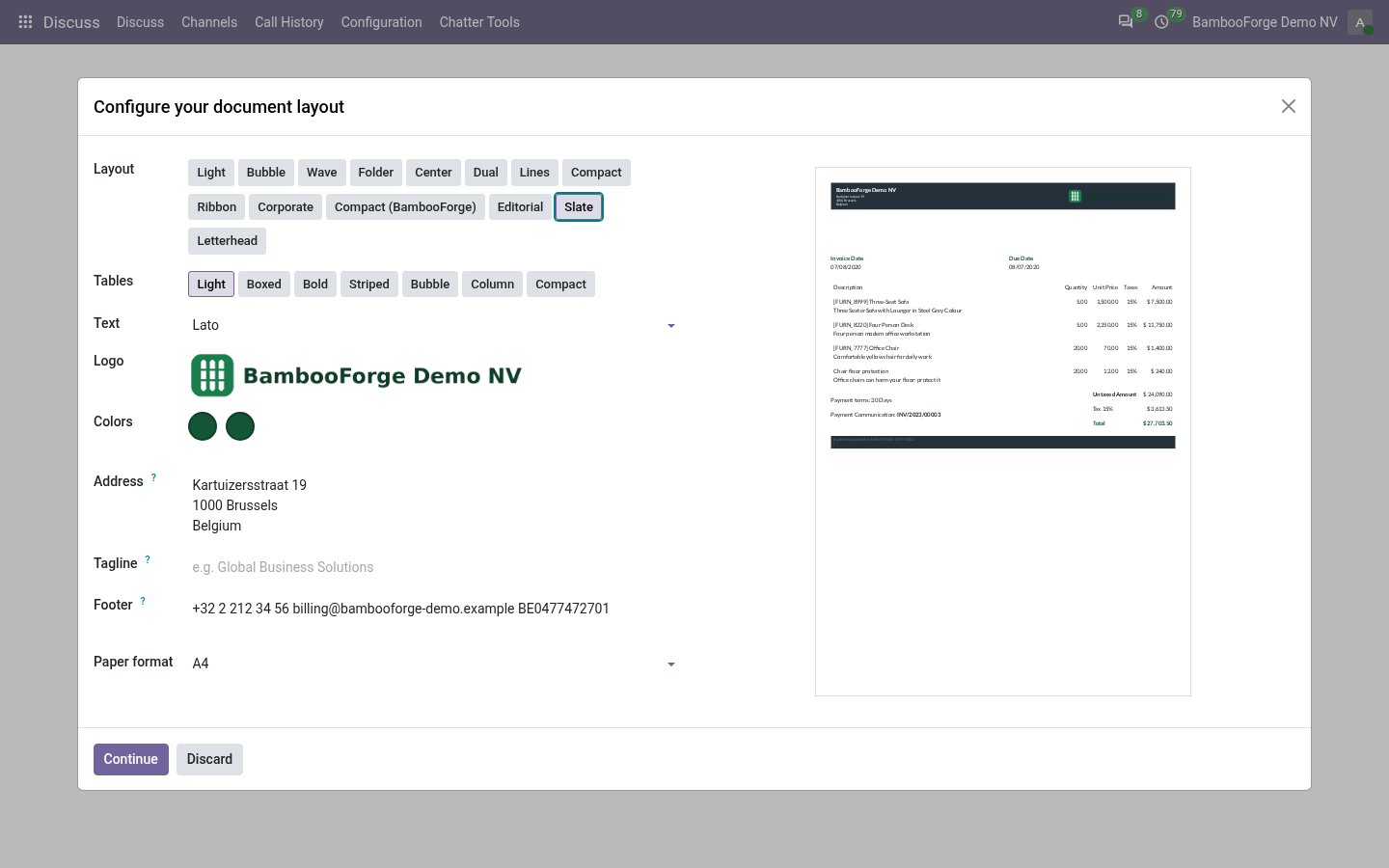Image resolution: width=1389 pixels, height=868 pixels.
Task: Pick the Lines layout
Action: (x=534, y=173)
